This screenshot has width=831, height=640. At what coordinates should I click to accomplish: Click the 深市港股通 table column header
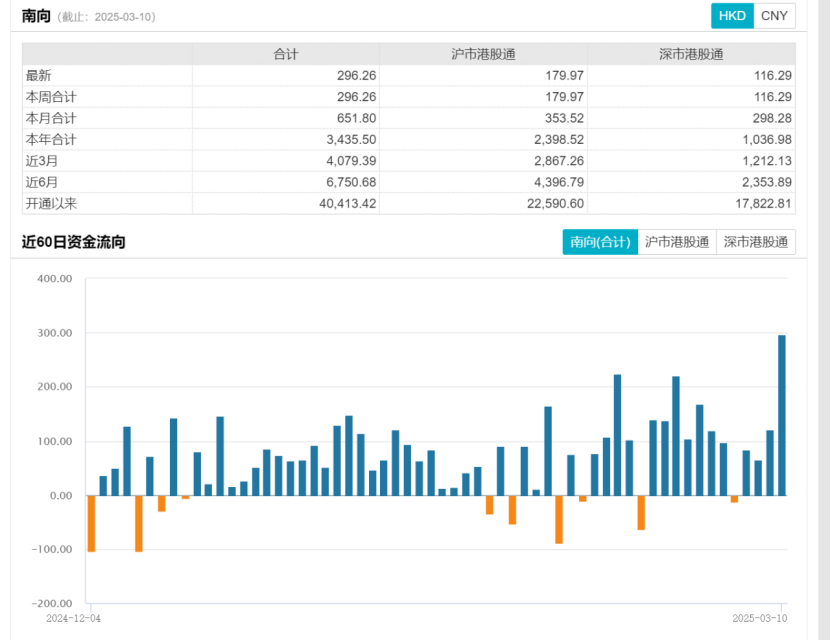(x=692, y=54)
